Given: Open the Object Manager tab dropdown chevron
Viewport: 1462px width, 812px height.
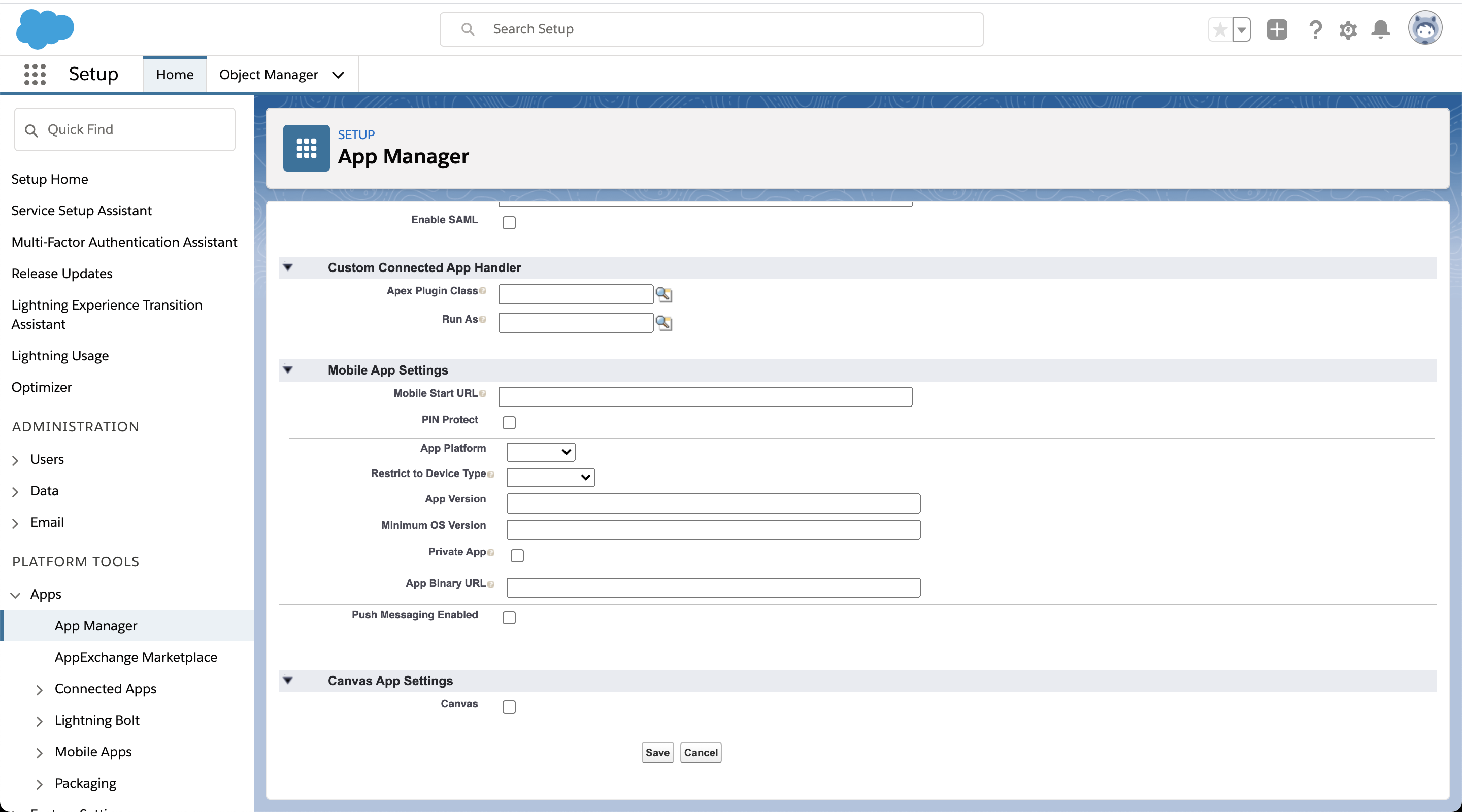Looking at the screenshot, I should pyautogui.click(x=338, y=75).
